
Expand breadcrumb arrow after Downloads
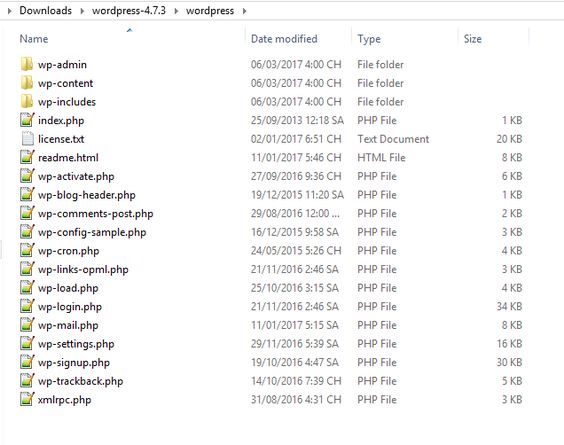click(x=82, y=11)
